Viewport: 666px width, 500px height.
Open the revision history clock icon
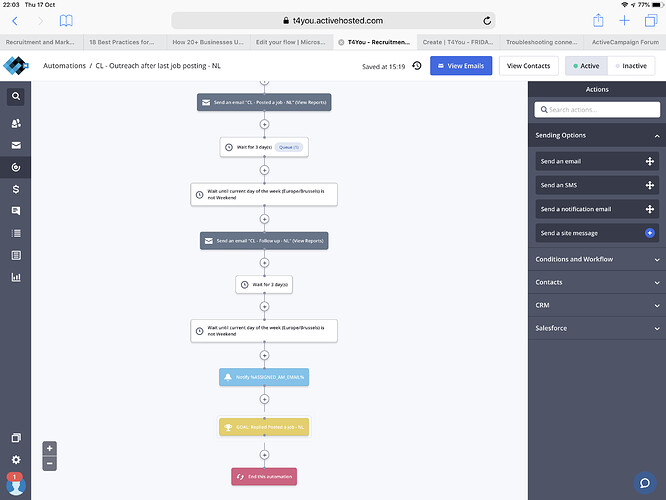417,66
